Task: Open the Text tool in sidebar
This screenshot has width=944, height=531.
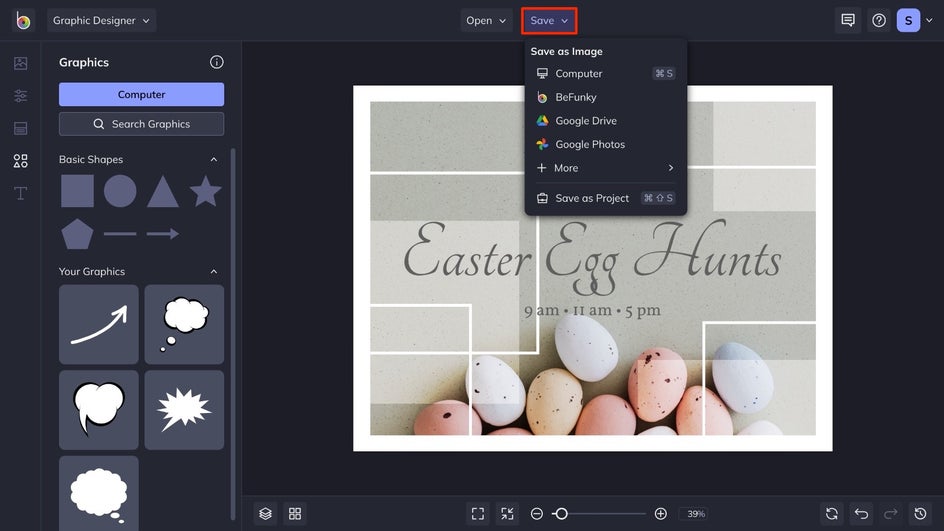Action: coord(20,193)
